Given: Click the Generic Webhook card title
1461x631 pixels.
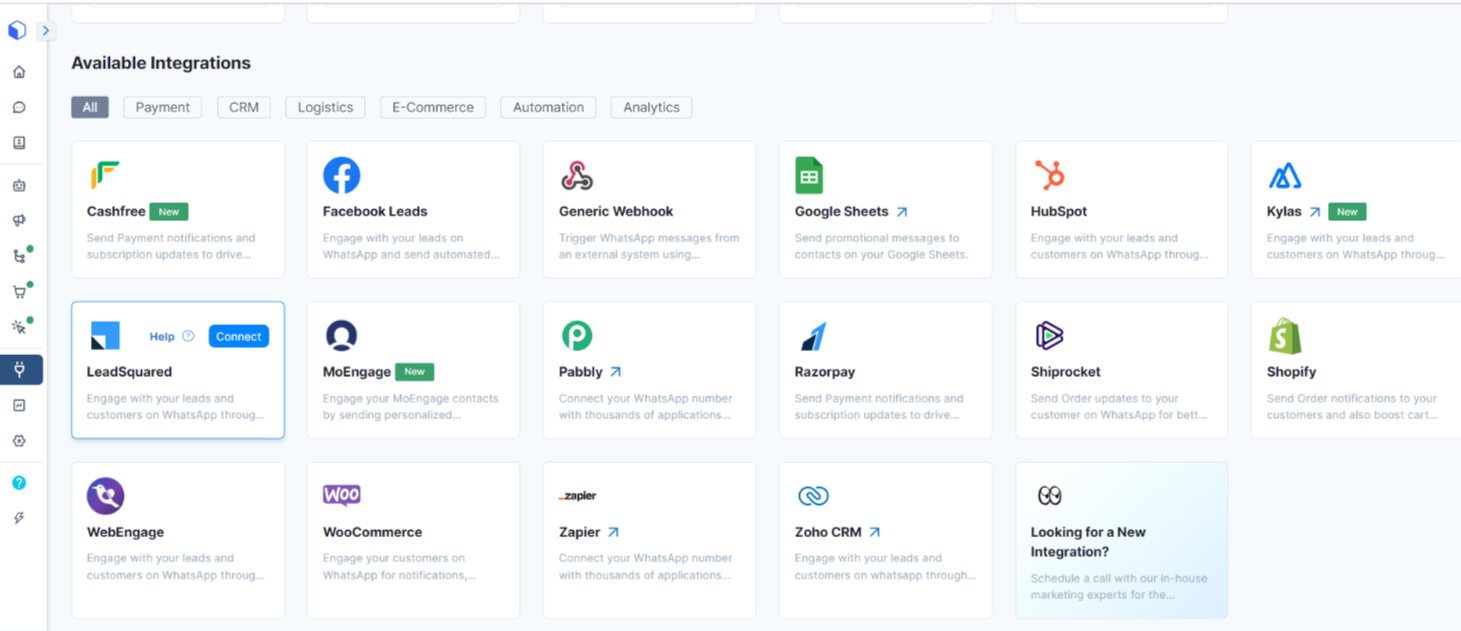Looking at the screenshot, I should pos(616,212).
